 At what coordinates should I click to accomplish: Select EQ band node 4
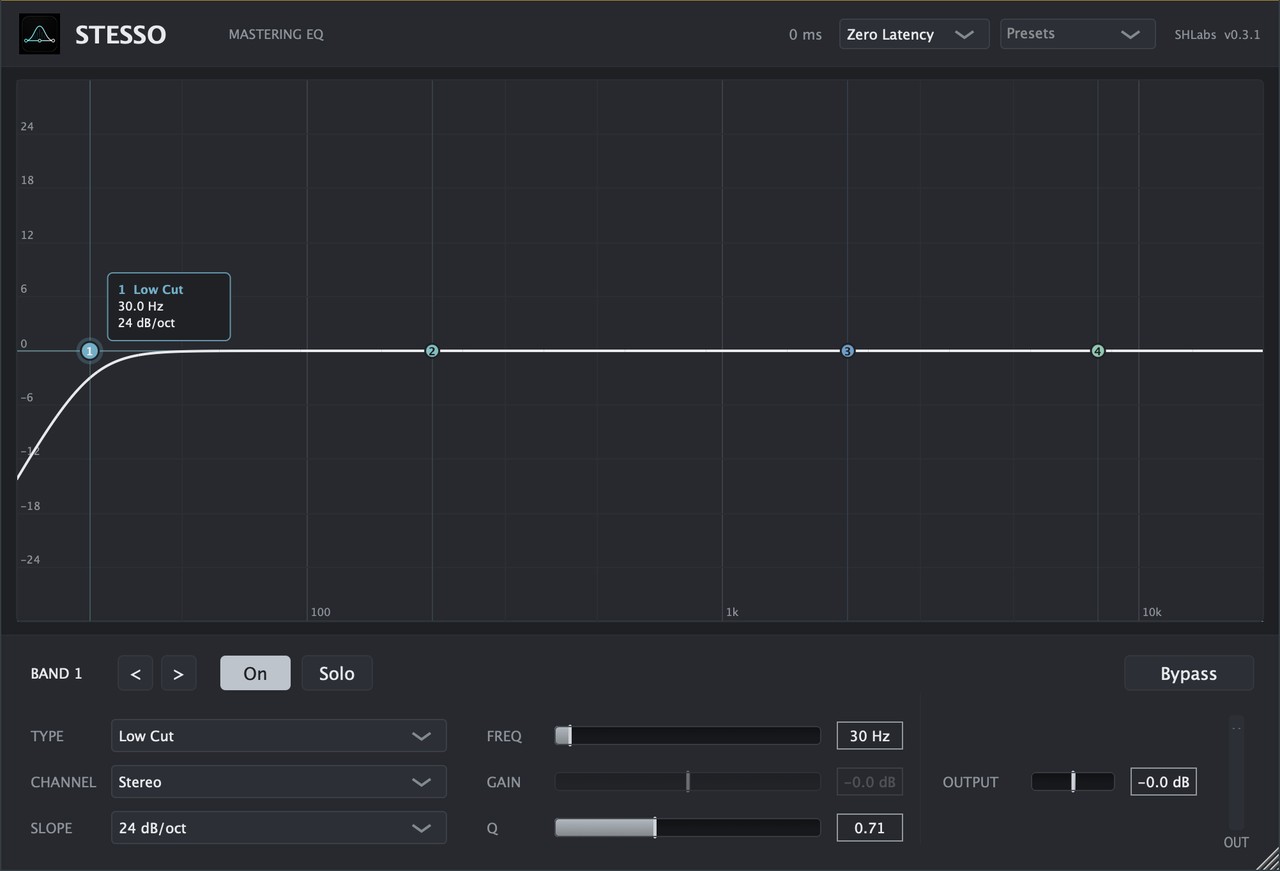[1097, 351]
